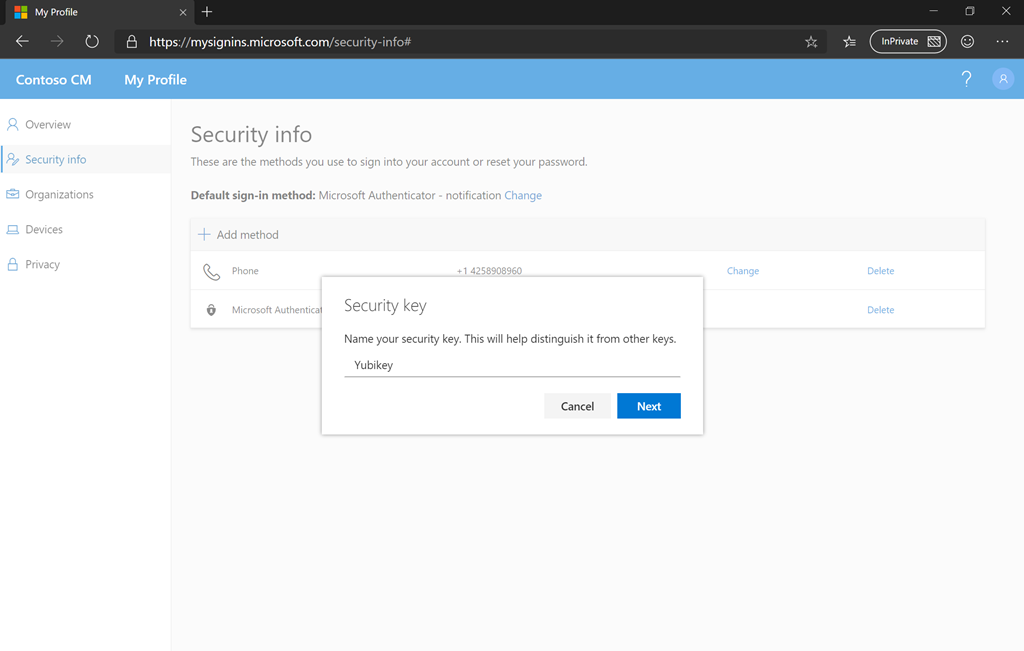Open the browser settings ellipsis menu
1024x651 pixels.
pos(1002,42)
